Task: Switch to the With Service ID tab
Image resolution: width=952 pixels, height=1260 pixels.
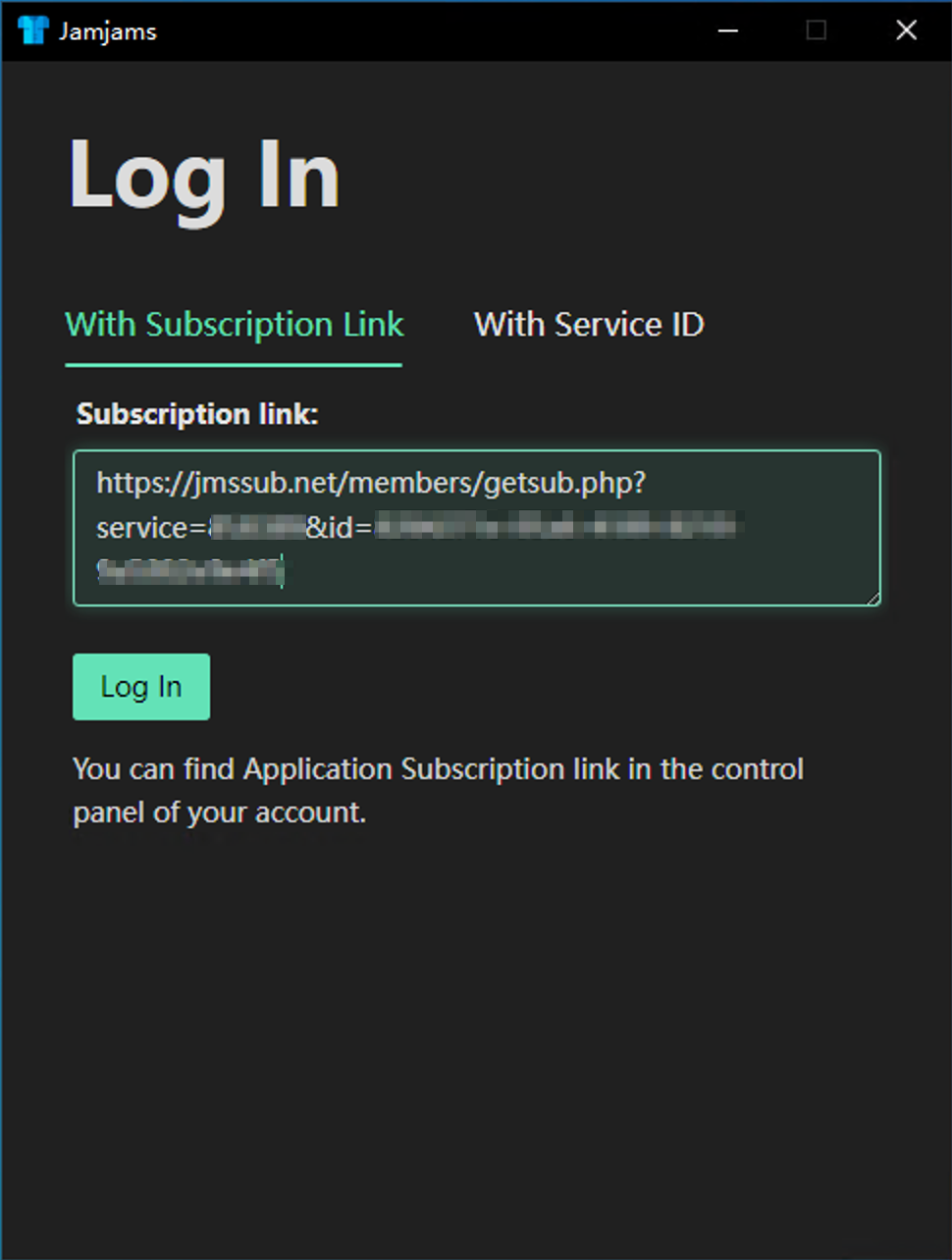Action: coord(589,325)
